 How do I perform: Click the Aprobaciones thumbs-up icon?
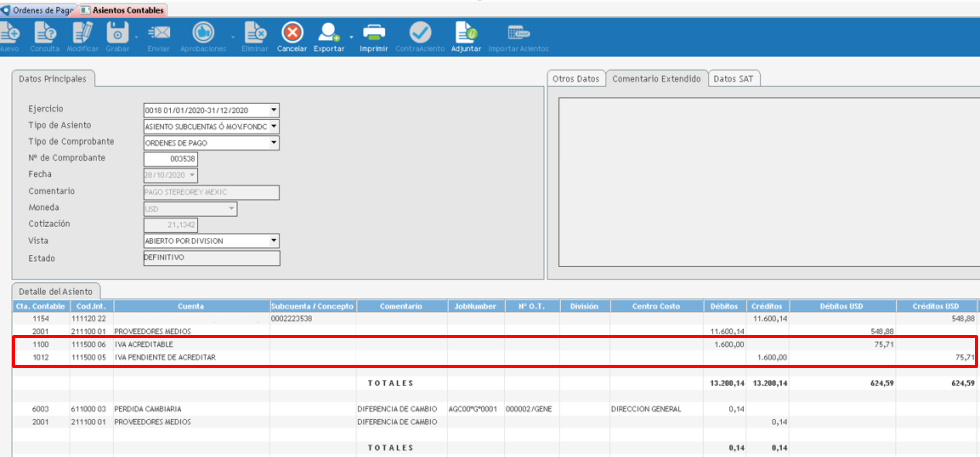coord(203,33)
